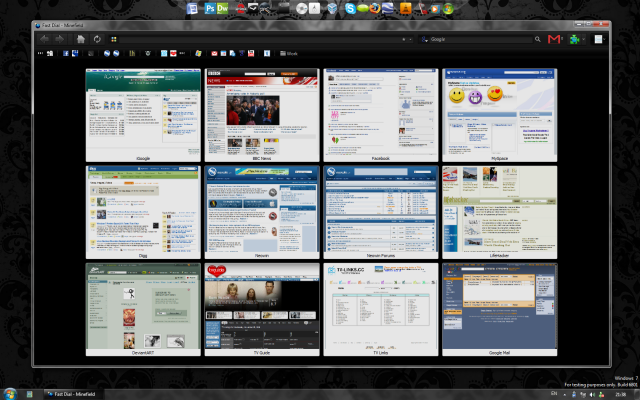
Task: Click the Google search input field
Action: coord(481,39)
